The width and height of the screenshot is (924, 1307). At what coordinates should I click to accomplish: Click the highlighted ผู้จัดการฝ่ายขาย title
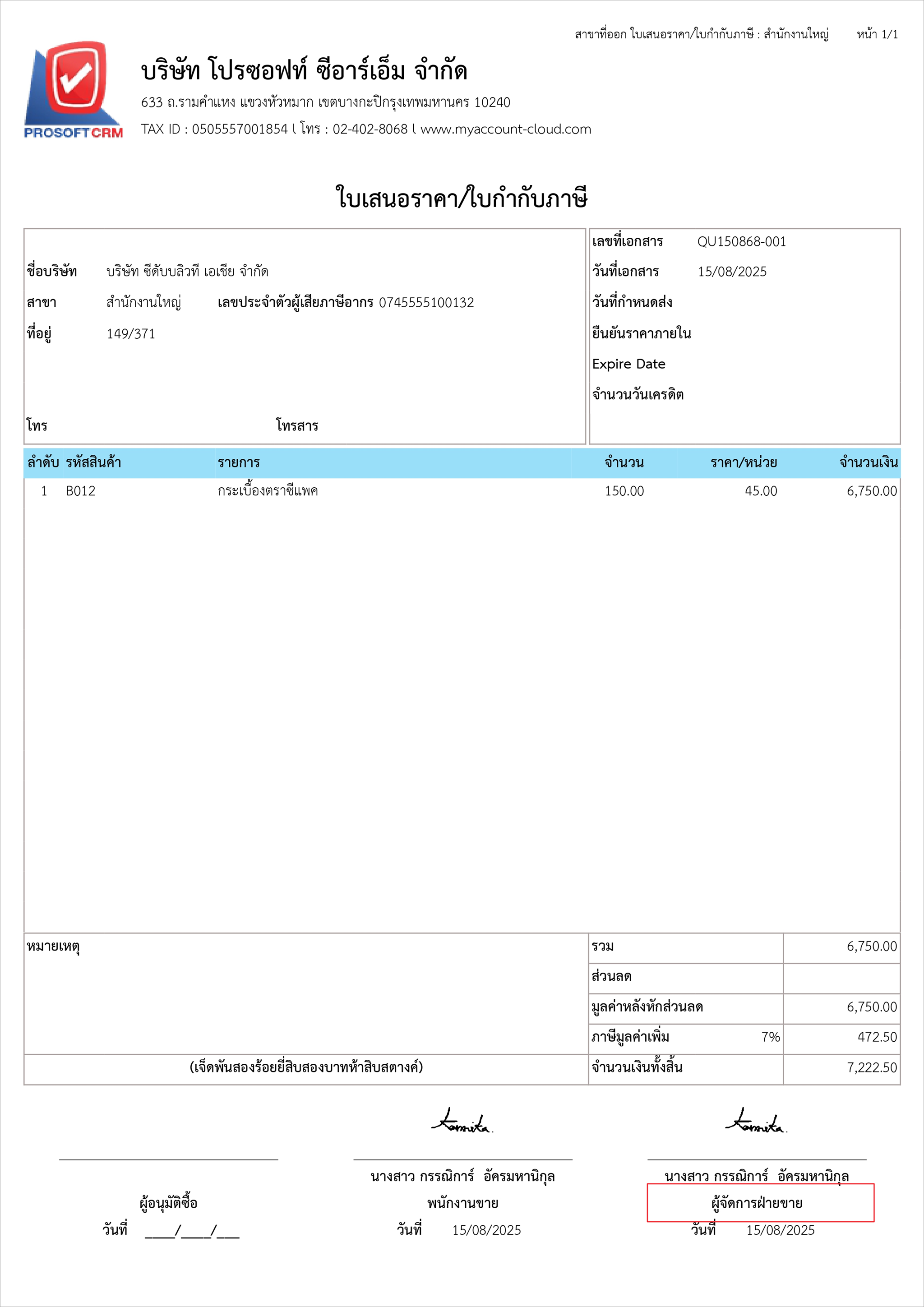click(757, 1203)
